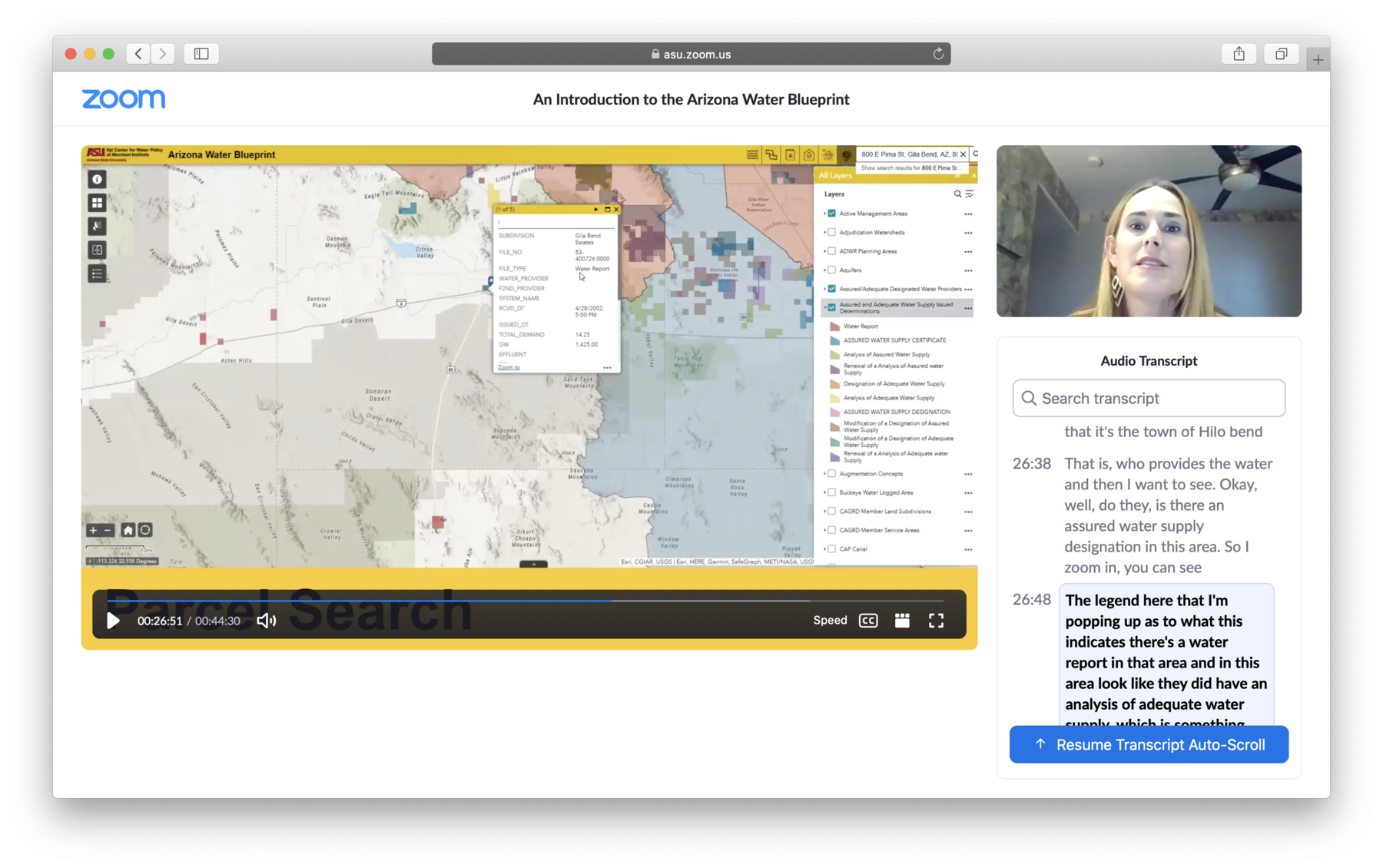The image size is (1383, 868).
Task: Open the Speed playback menu
Action: tap(830, 620)
